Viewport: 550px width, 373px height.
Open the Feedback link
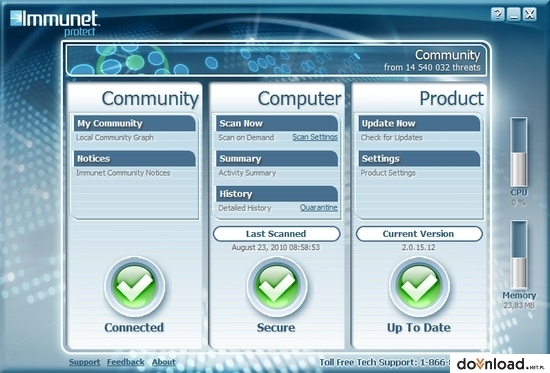click(x=126, y=362)
